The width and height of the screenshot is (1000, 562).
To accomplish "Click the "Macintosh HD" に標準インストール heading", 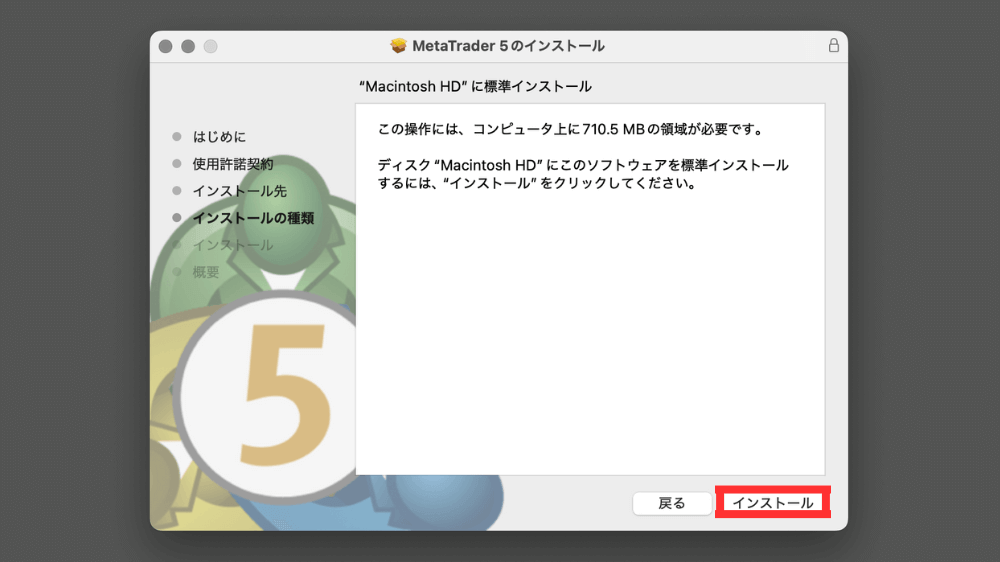I will click(x=475, y=86).
